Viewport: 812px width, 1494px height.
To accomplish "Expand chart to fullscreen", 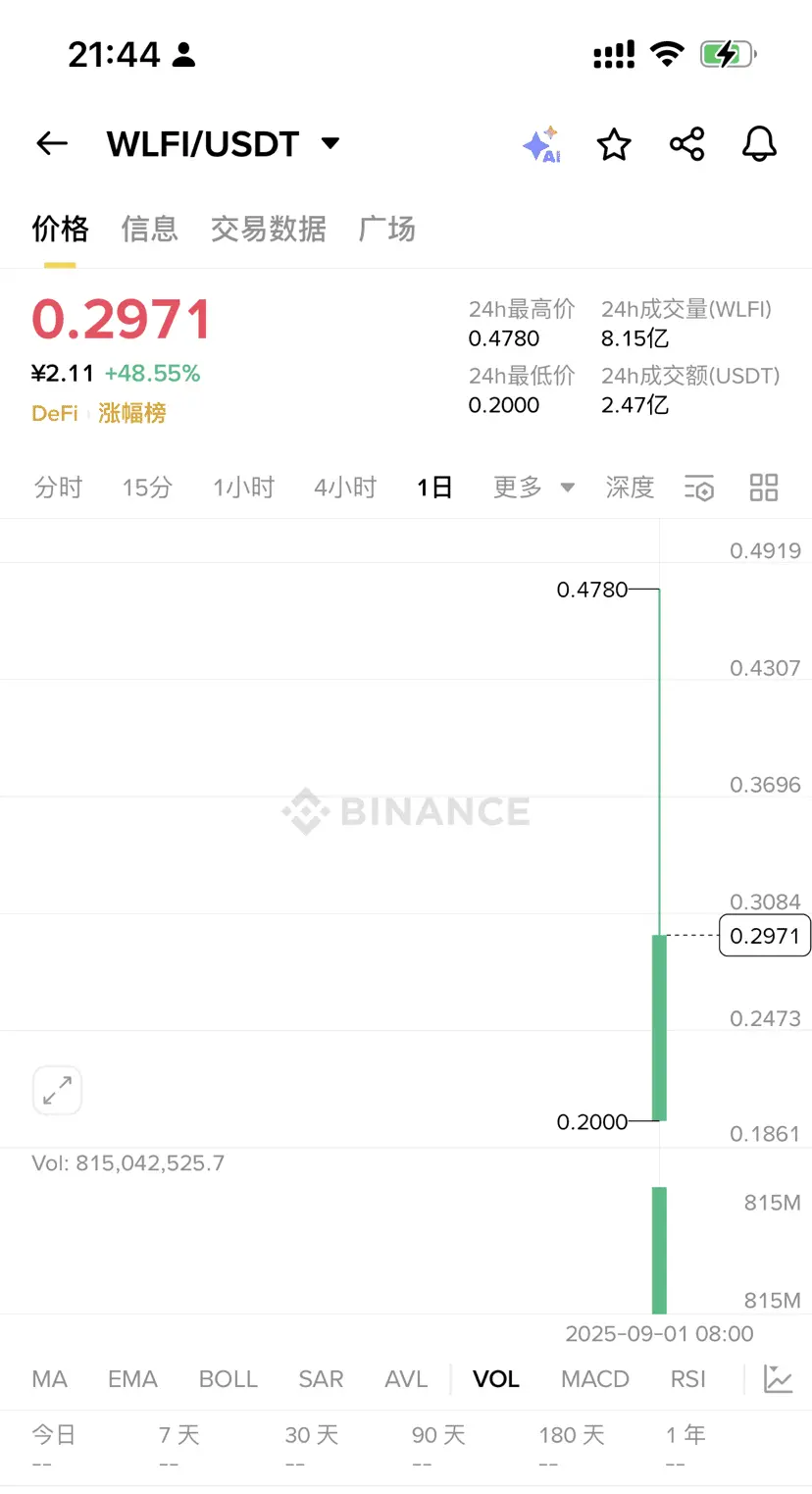I will coord(57,1090).
